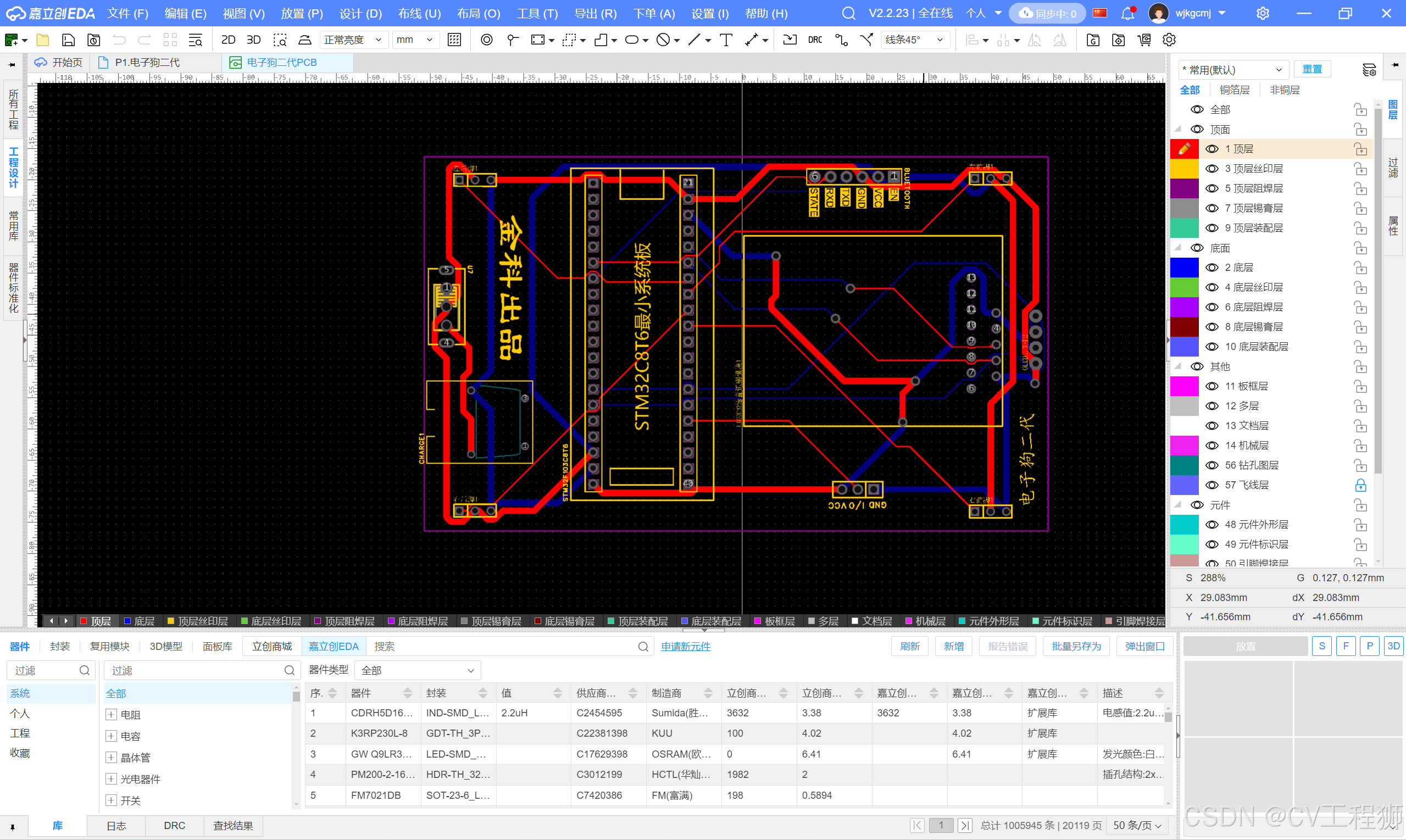Click the 申请新元件 link

(x=686, y=646)
